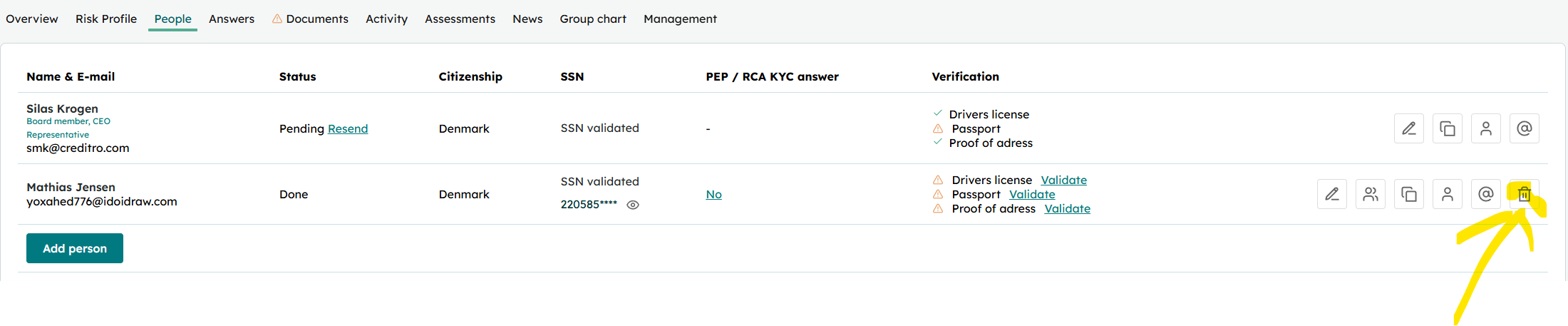The image size is (1568, 326).
Task: Go to the Group chart tab
Action: [593, 19]
